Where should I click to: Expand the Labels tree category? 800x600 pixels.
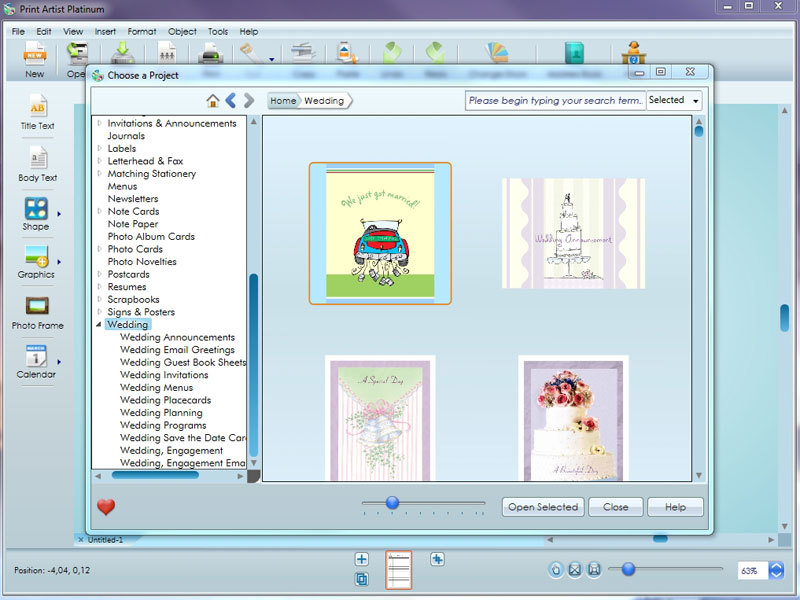click(99, 148)
